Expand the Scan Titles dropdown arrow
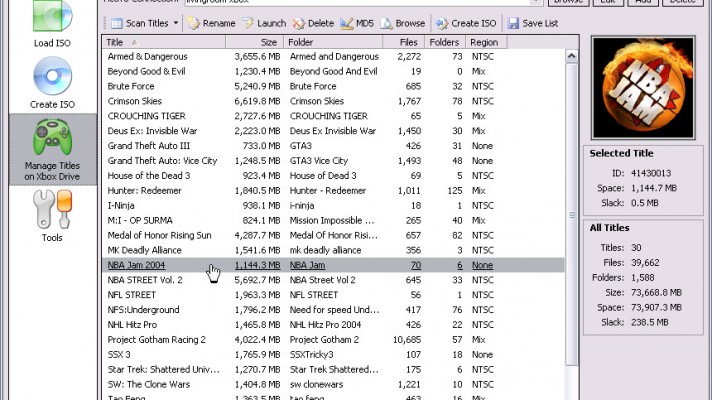Screen dimensions: 712x400 [176, 23]
